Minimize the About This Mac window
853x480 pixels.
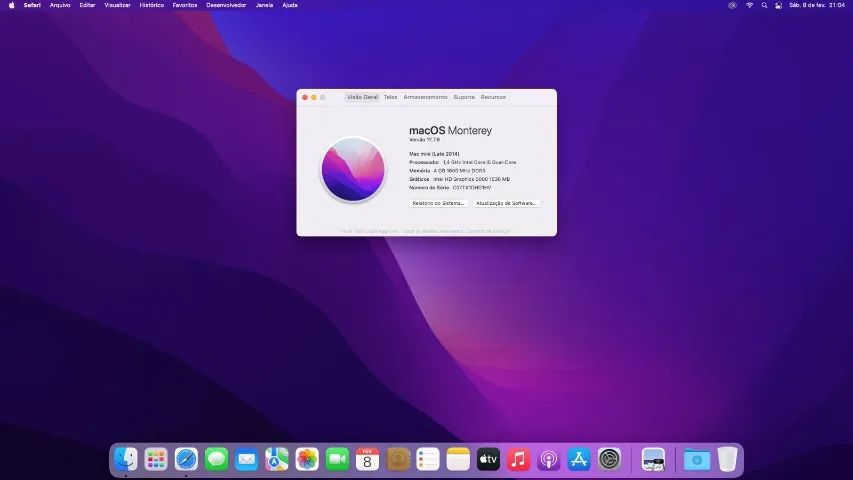pos(314,97)
